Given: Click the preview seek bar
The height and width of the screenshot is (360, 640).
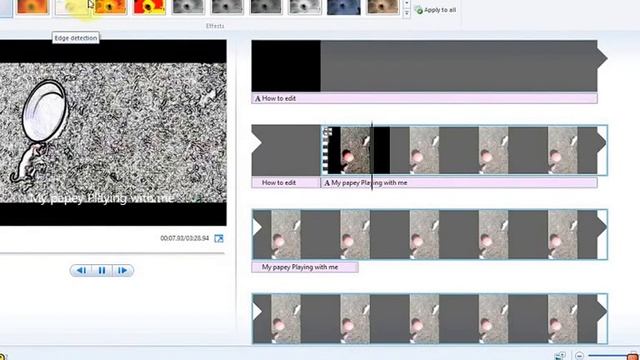Looking at the screenshot, I should coord(112,253).
